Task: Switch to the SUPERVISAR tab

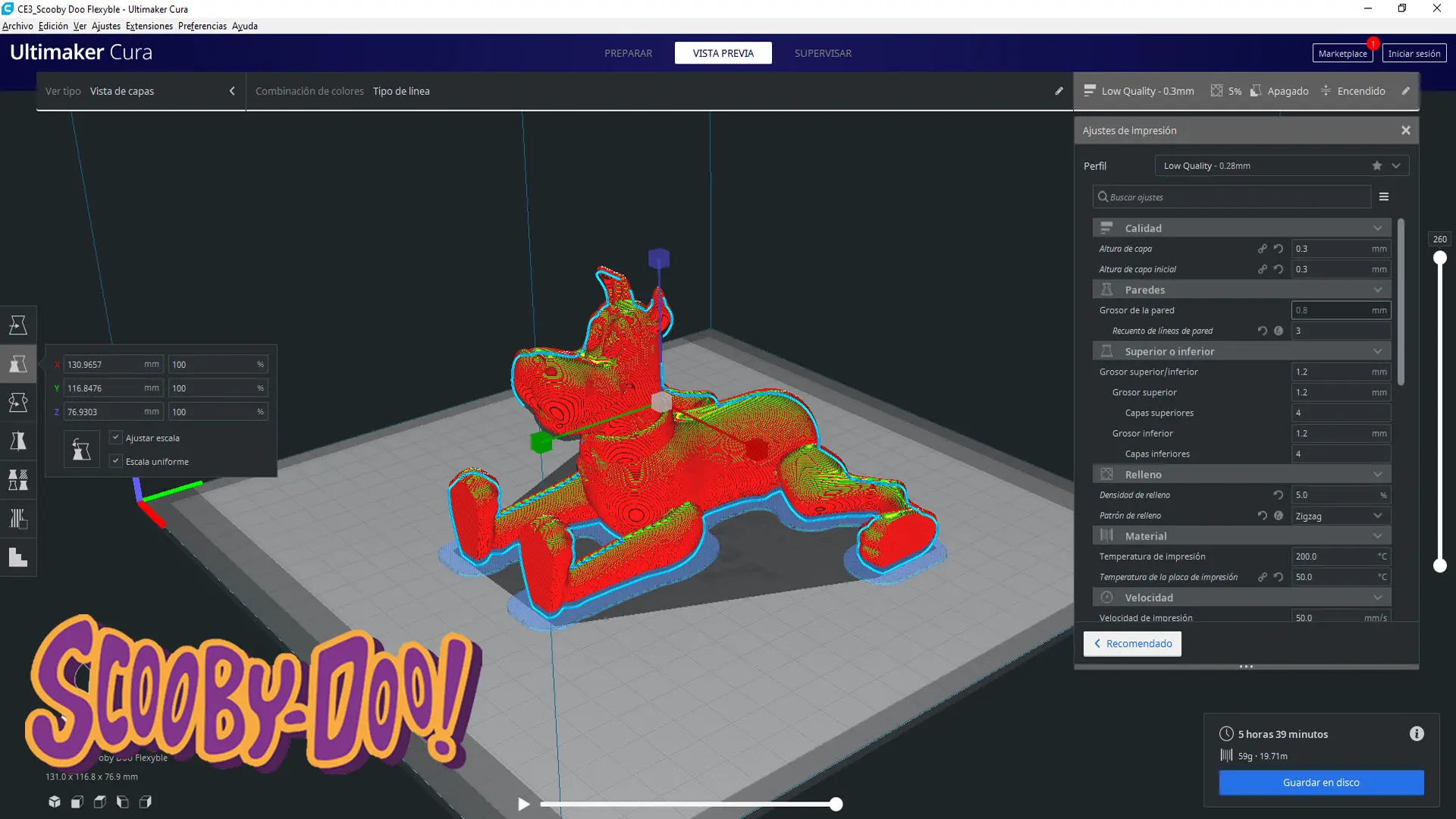Action: point(823,53)
